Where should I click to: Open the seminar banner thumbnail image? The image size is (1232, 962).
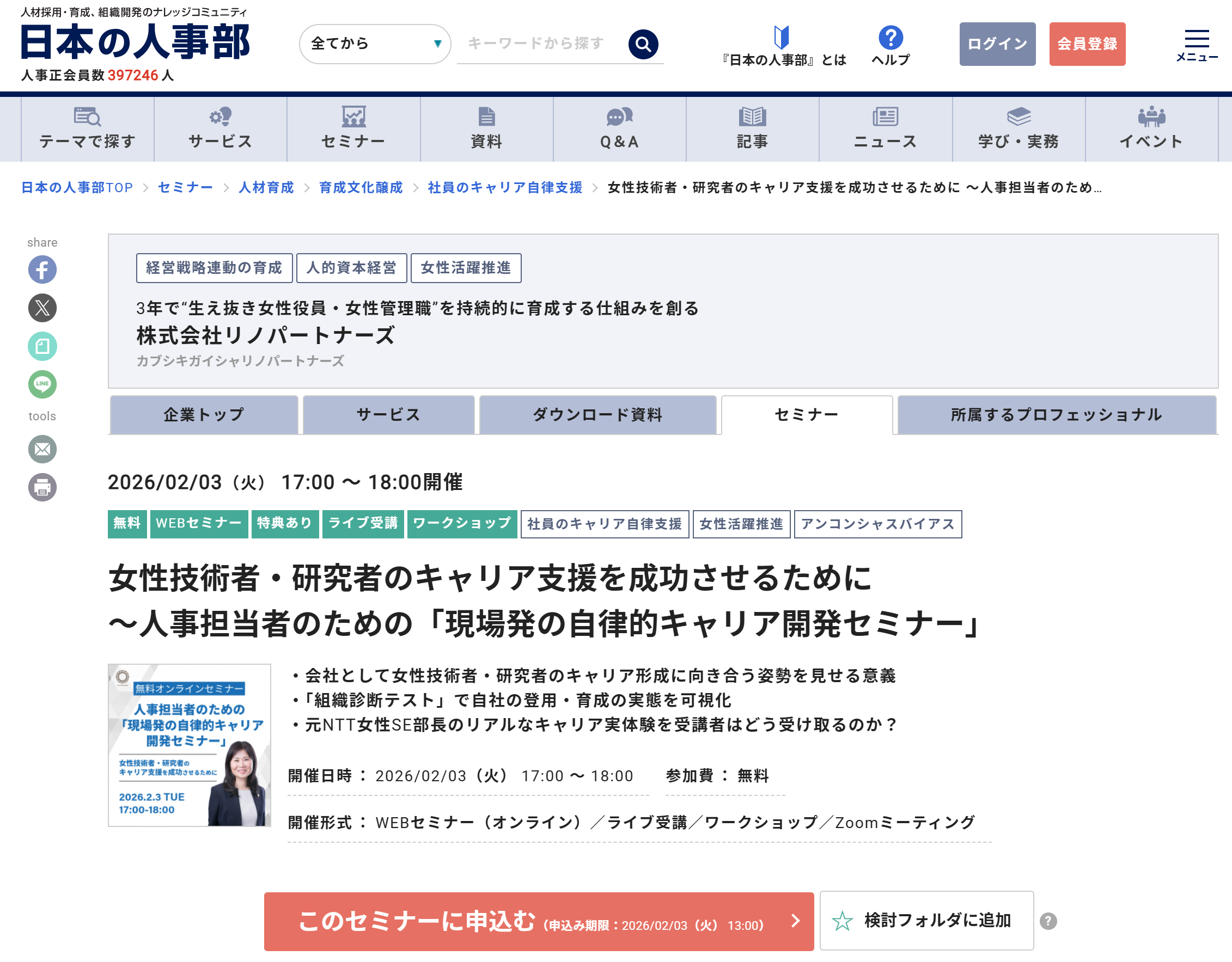pyautogui.click(x=189, y=745)
